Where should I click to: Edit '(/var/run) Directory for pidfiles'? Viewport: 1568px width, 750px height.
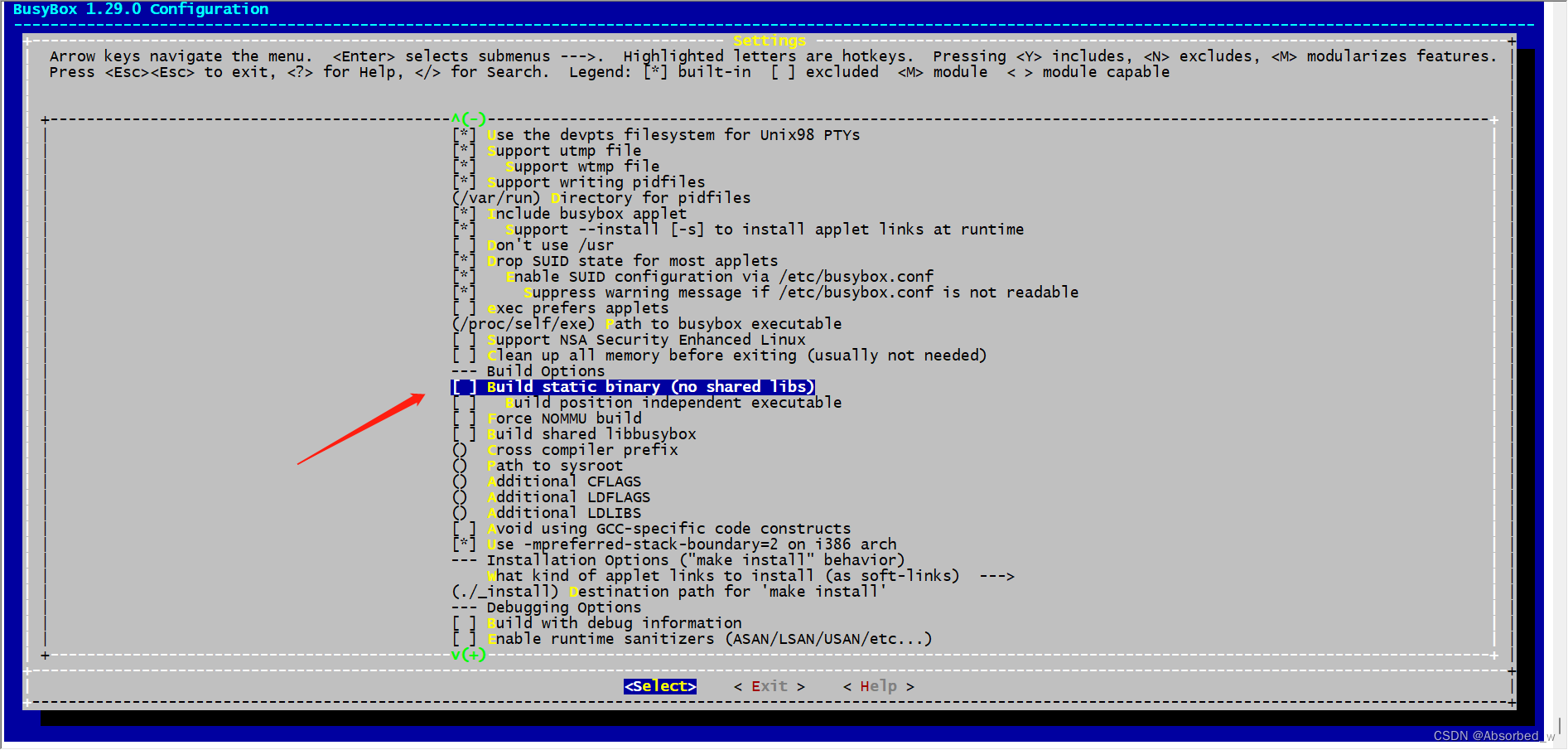coord(601,198)
